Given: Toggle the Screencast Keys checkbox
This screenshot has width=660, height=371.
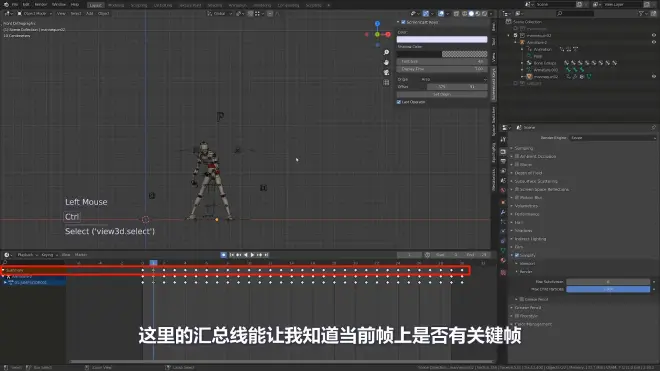Looking at the screenshot, I should coord(403,22).
